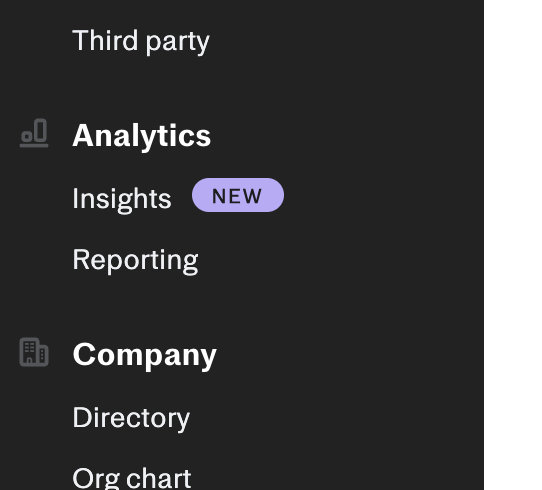Screen dimensions: 542x490
Task: Expand the Company navigation group
Action: (144, 355)
